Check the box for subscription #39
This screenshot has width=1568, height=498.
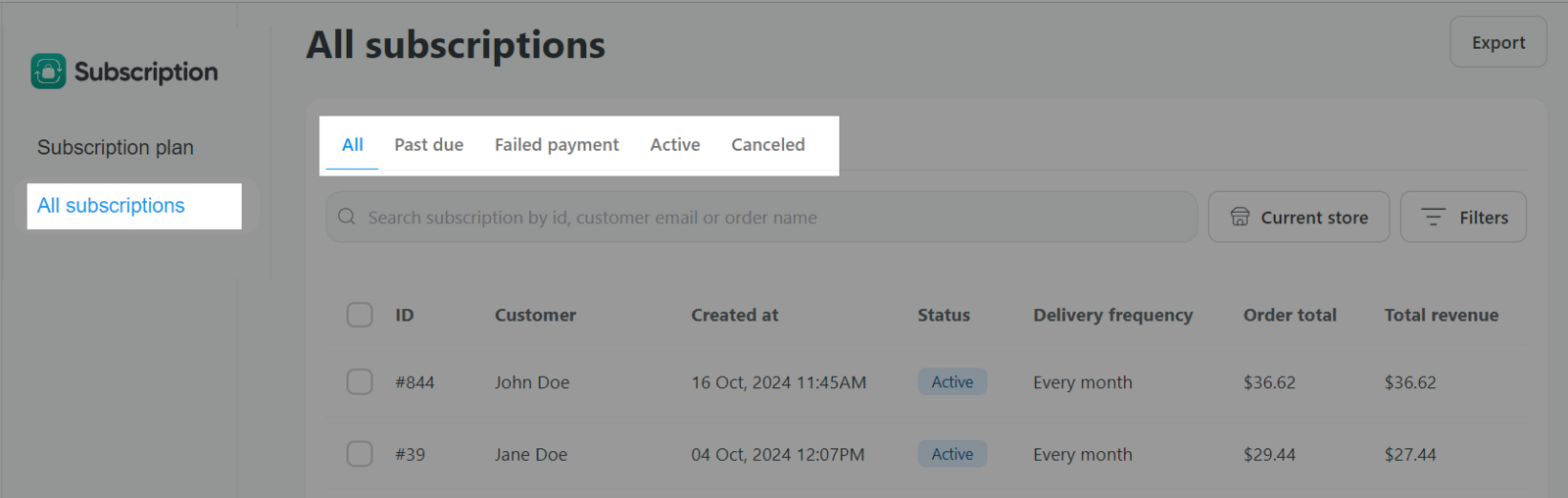pos(360,454)
